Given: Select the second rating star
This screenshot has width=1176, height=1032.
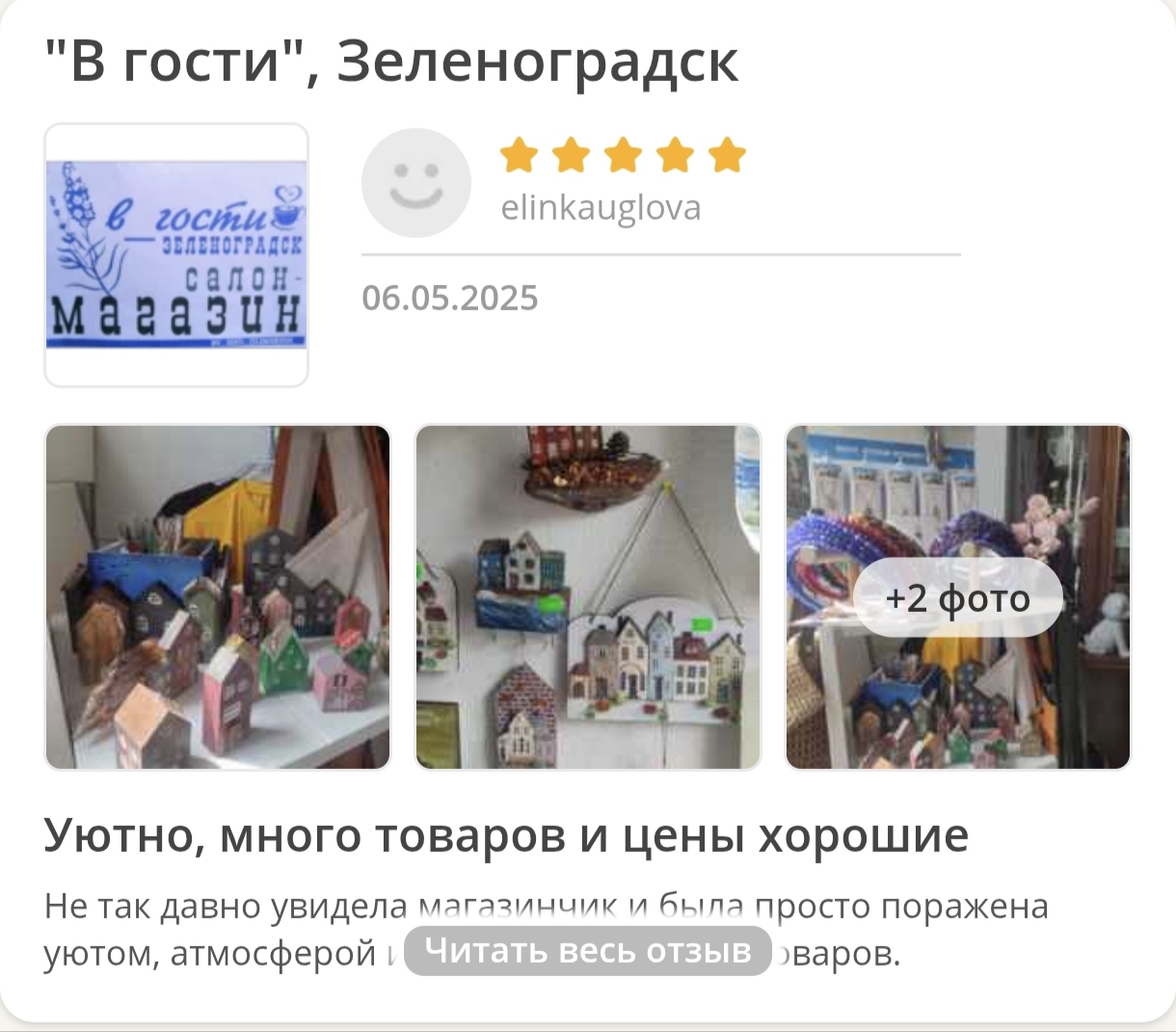Looking at the screenshot, I should click(x=571, y=155).
